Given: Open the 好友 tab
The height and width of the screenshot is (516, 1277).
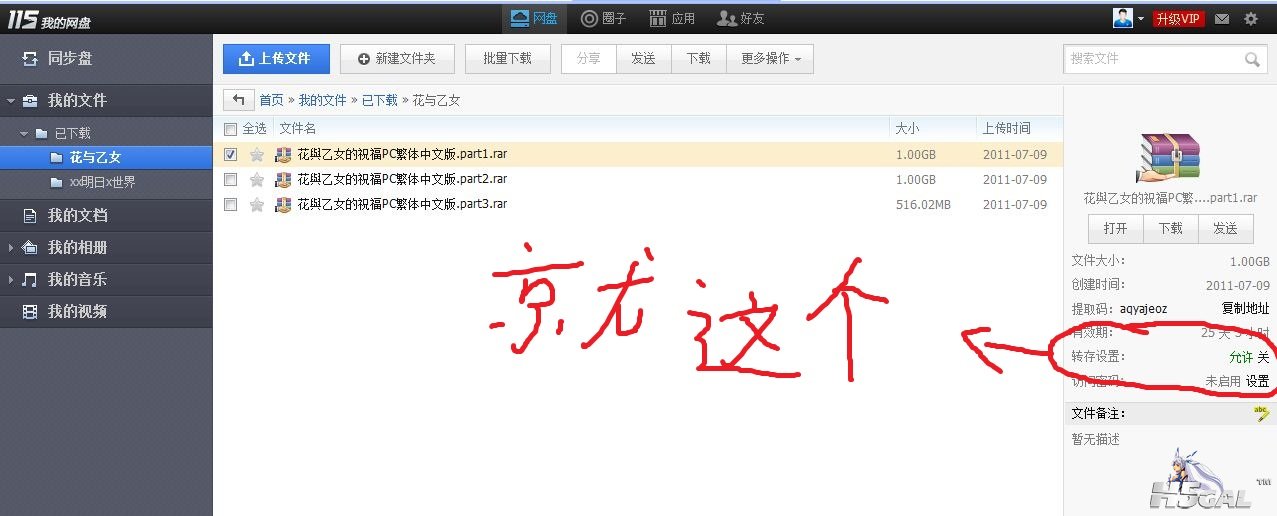Looking at the screenshot, I should (x=741, y=18).
